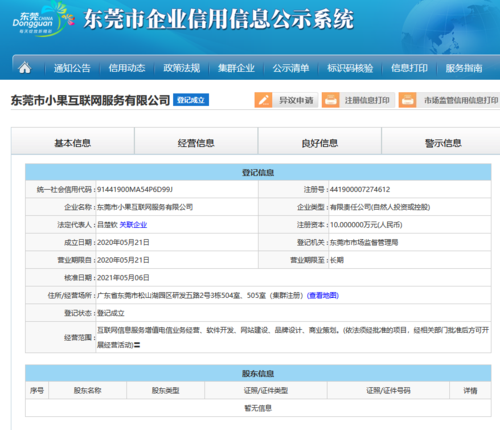
Task: Click the orange pencil icon for 异议申请
Action: [x=263, y=100]
